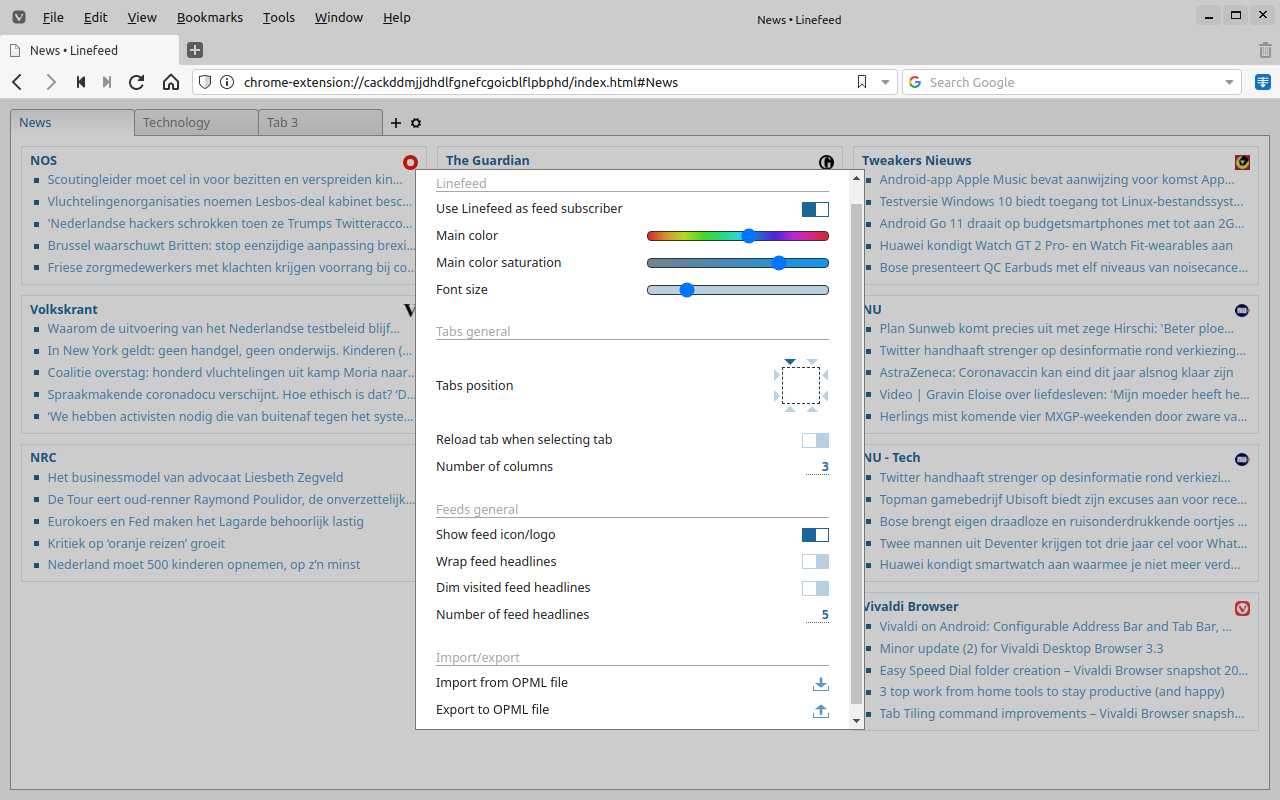The image size is (1280, 800).
Task: Click the rewind history button
Action: (80, 82)
